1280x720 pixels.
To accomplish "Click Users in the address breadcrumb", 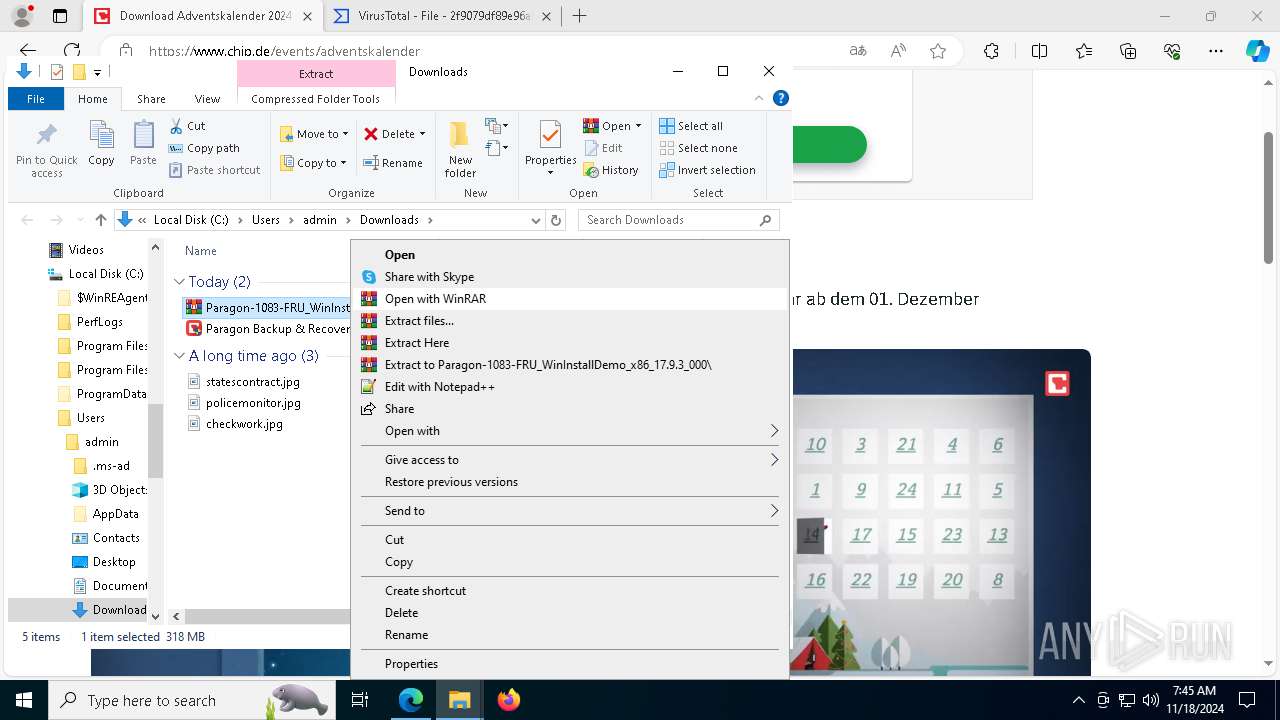I will coord(266,220).
